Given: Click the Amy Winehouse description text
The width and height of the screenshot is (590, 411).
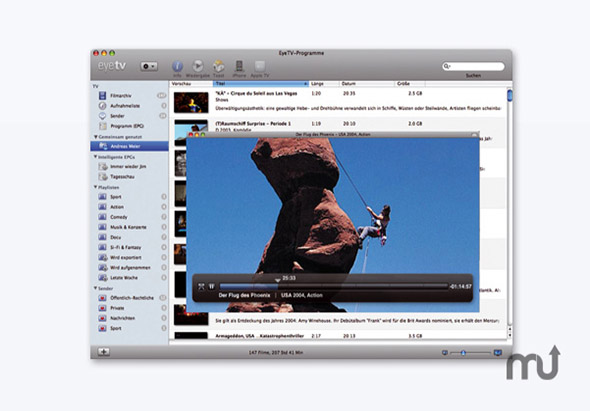Looking at the screenshot, I should (x=357, y=321).
